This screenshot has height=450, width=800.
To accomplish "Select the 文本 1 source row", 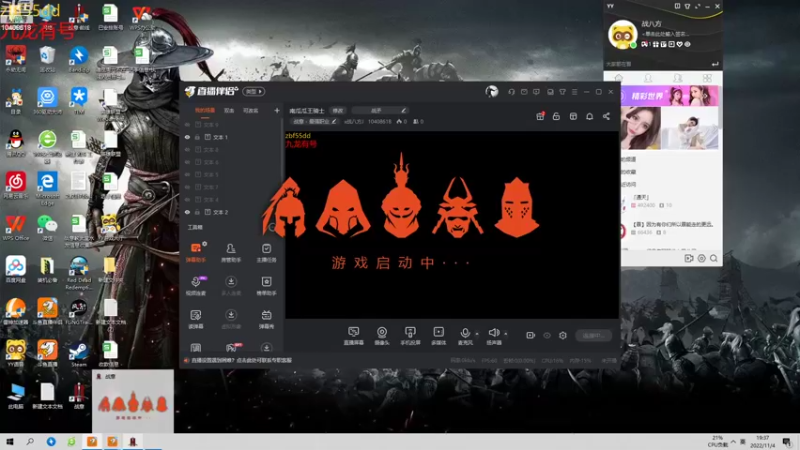I will 232,137.
